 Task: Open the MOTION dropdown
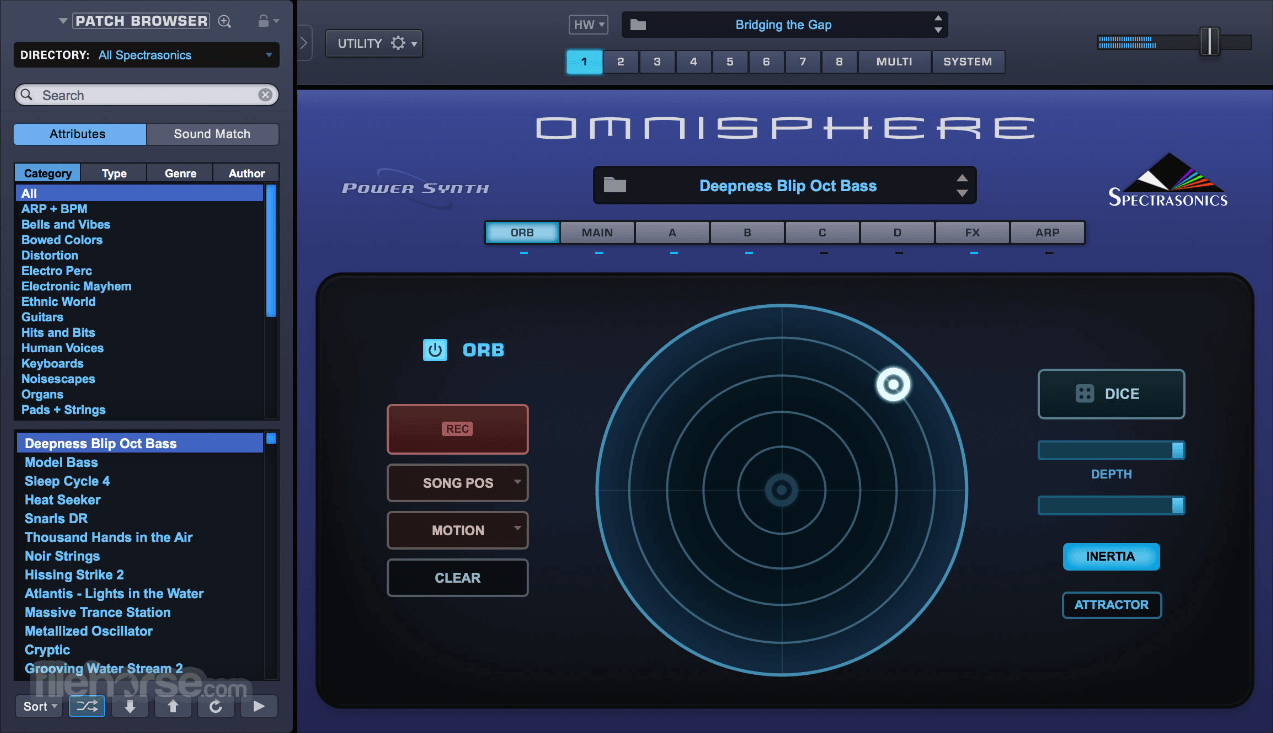coord(458,530)
